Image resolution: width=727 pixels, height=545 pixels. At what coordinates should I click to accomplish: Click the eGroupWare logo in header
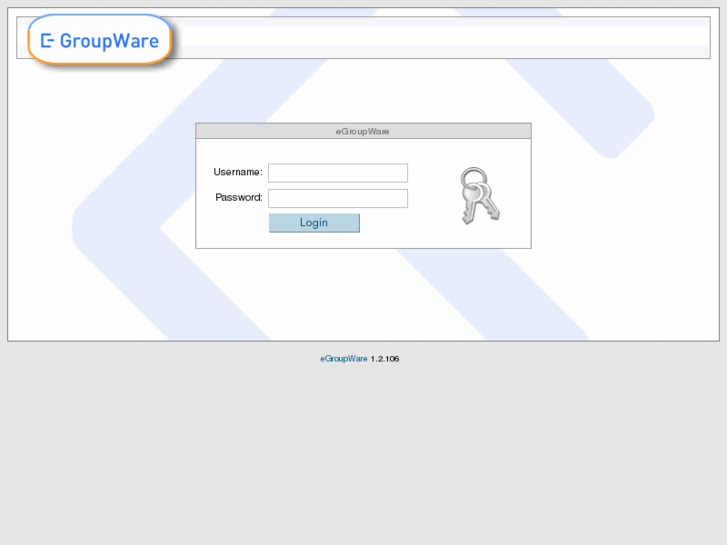coord(100,40)
